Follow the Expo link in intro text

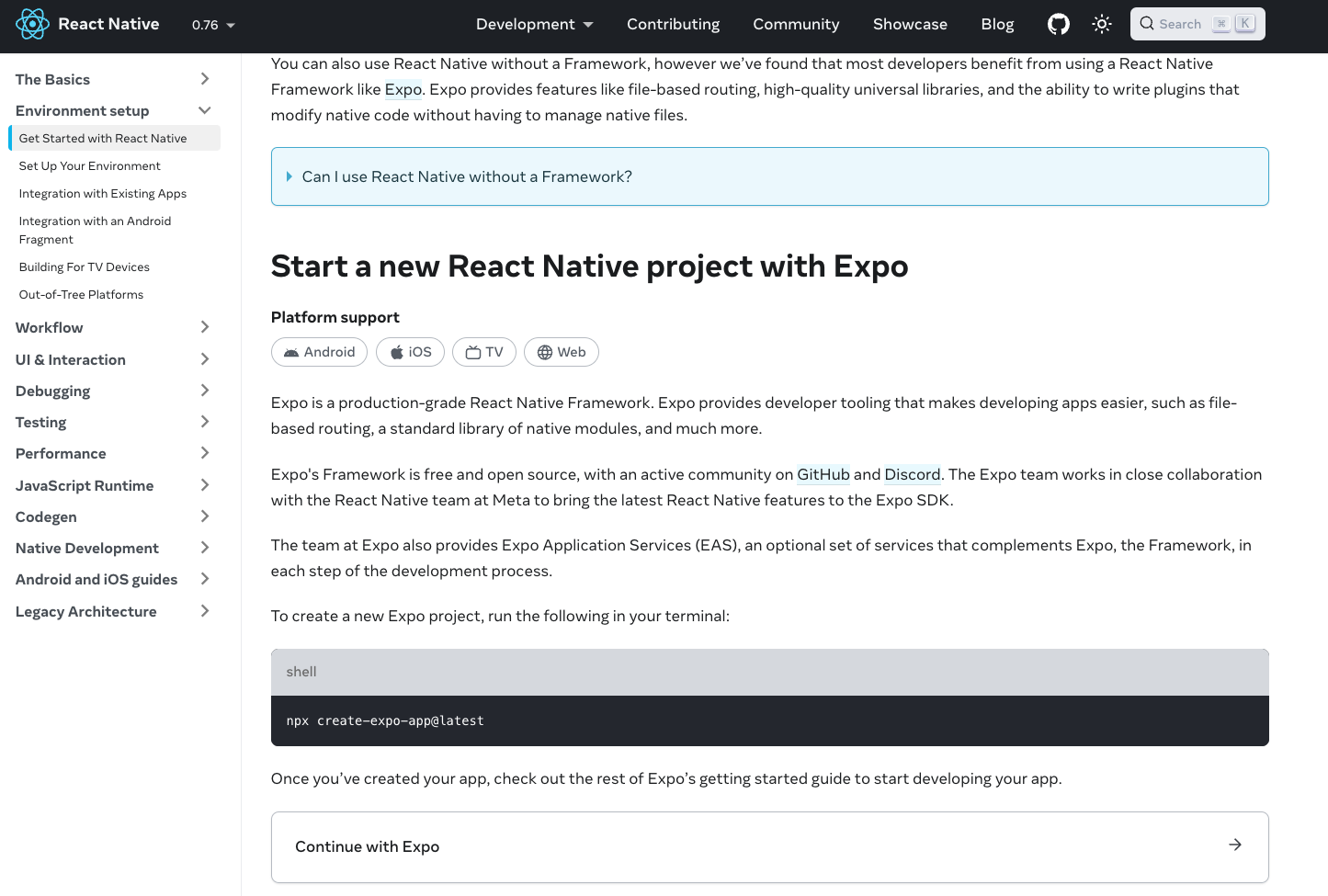tap(403, 89)
